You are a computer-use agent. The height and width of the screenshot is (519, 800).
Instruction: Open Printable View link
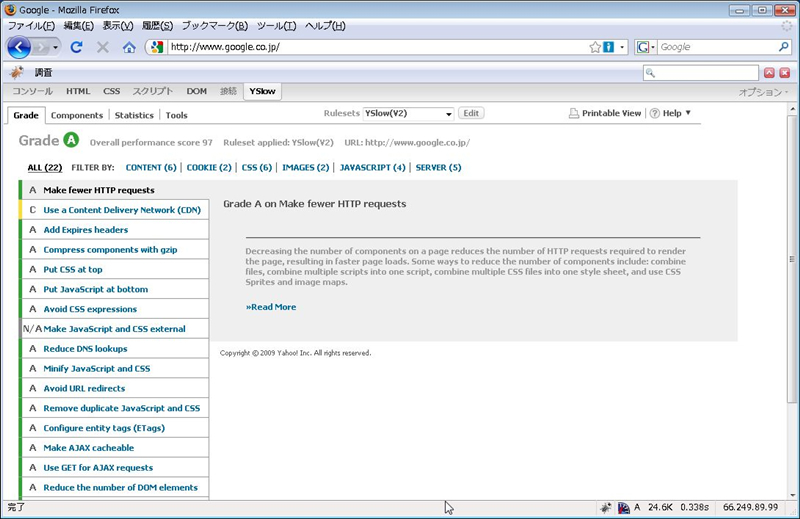[605, 113]
